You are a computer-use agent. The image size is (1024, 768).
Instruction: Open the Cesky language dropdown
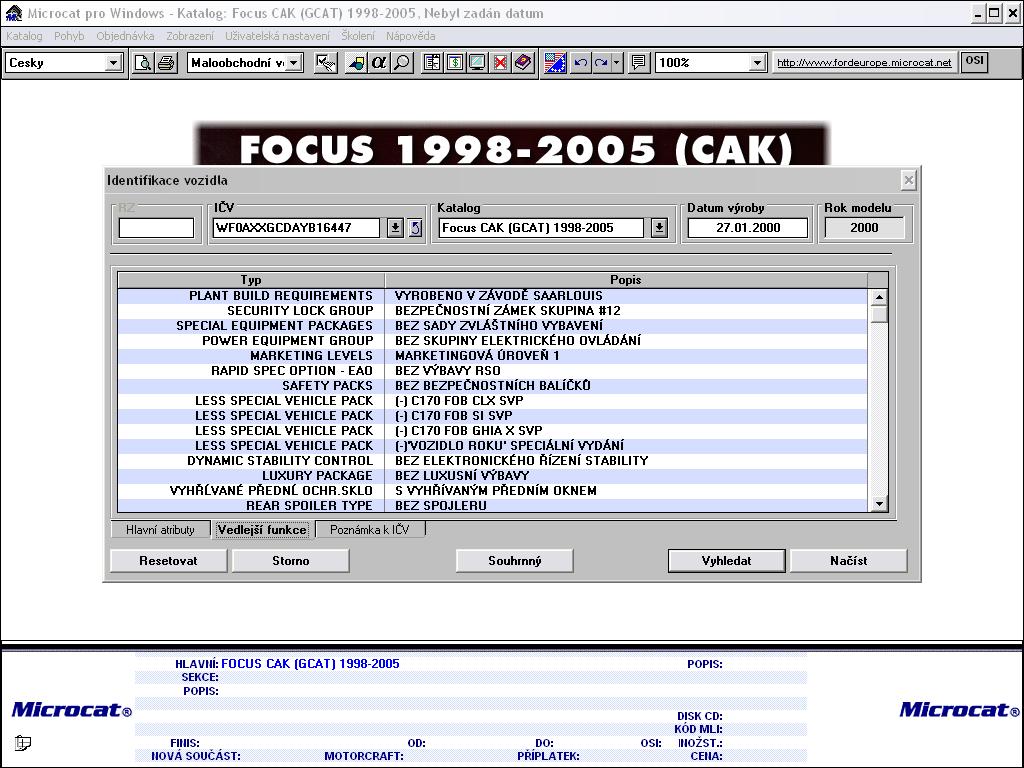[x=113, y=63]
